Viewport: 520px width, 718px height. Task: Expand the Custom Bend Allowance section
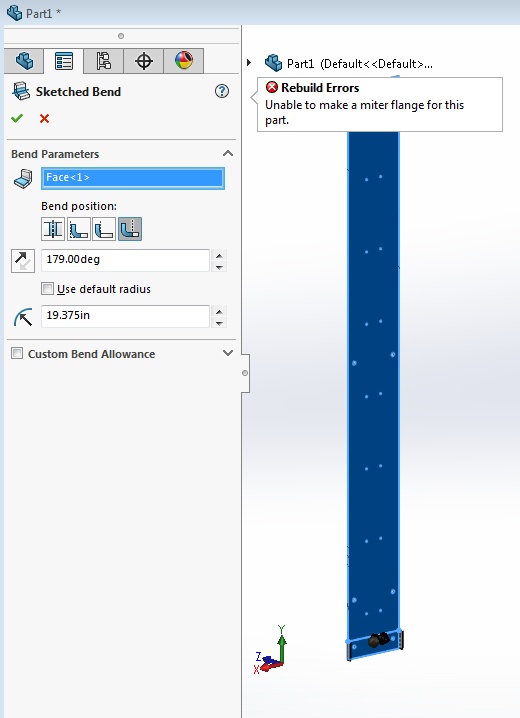coord(228,353)
